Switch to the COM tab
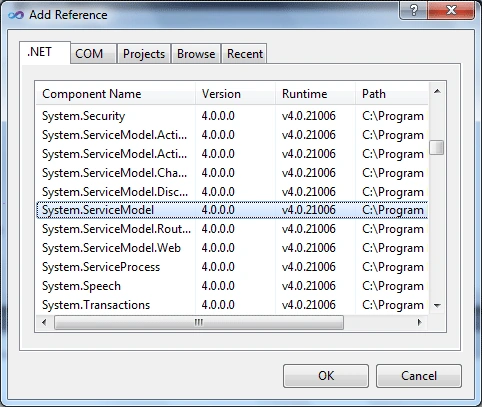This screenshot has width=482, height=407. (93, 53)
